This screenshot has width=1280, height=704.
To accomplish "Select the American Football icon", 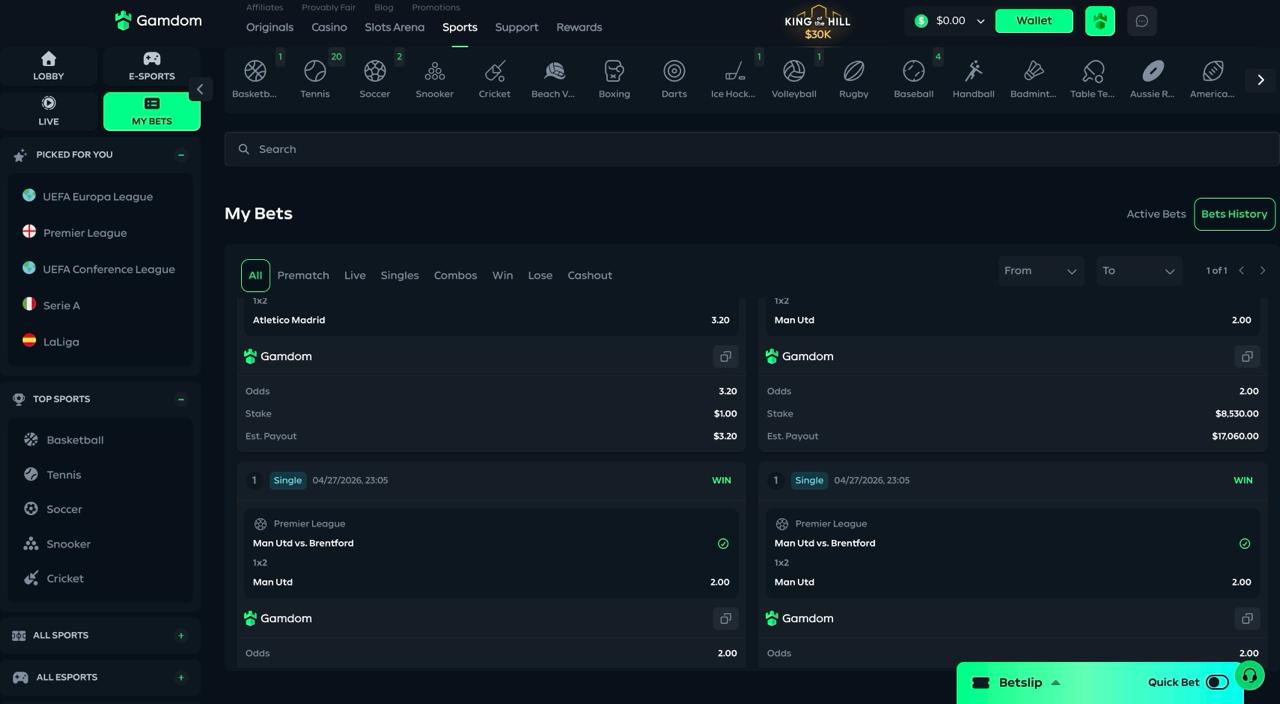I will click(1213, 72).
